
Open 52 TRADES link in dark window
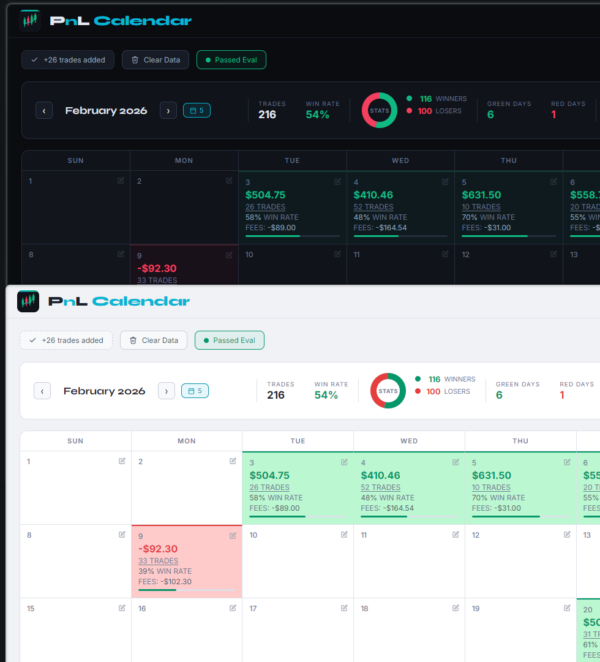[x=373, y=207]
